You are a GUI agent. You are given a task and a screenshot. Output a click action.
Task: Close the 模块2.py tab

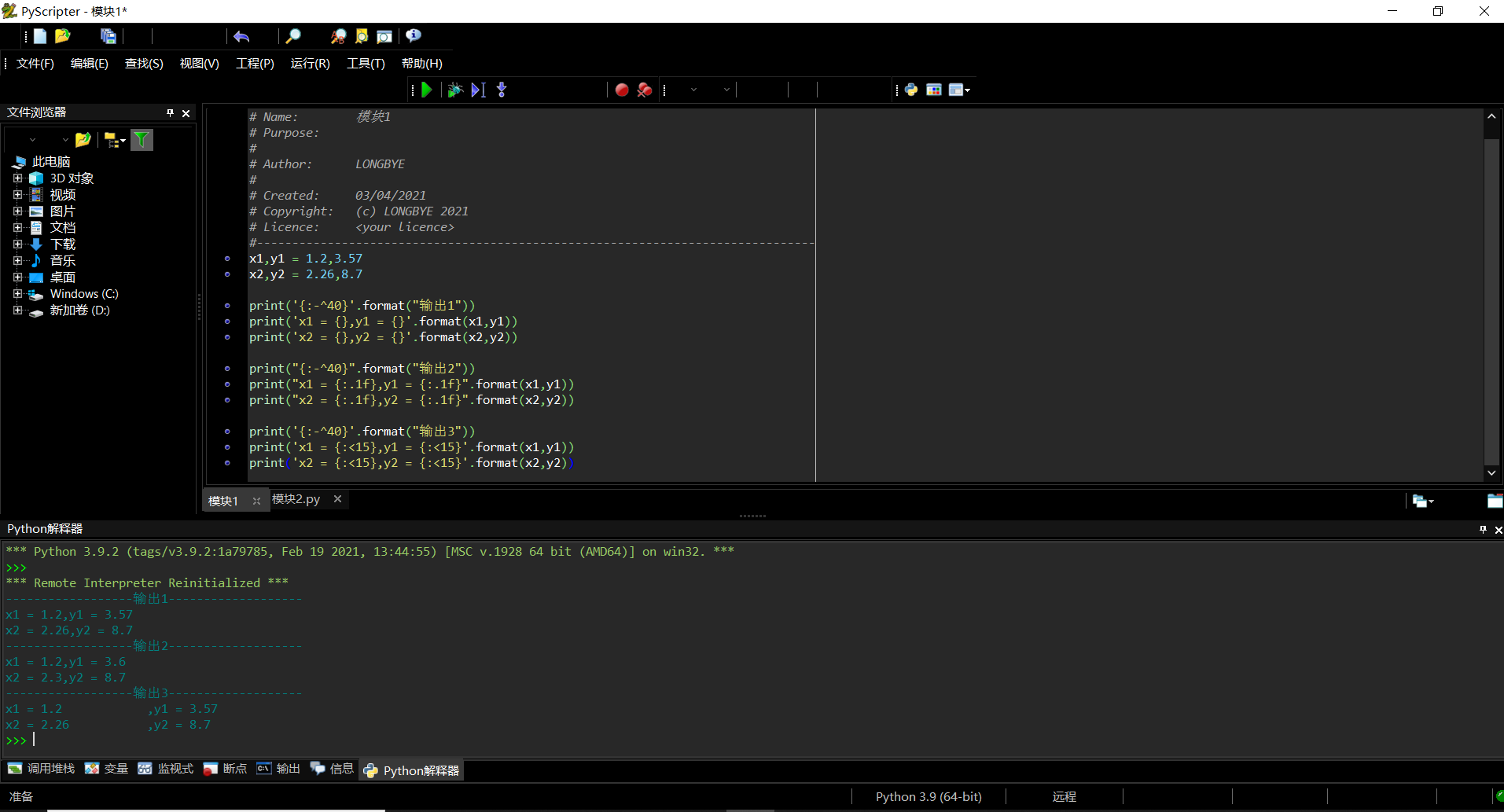coord(338,499)
